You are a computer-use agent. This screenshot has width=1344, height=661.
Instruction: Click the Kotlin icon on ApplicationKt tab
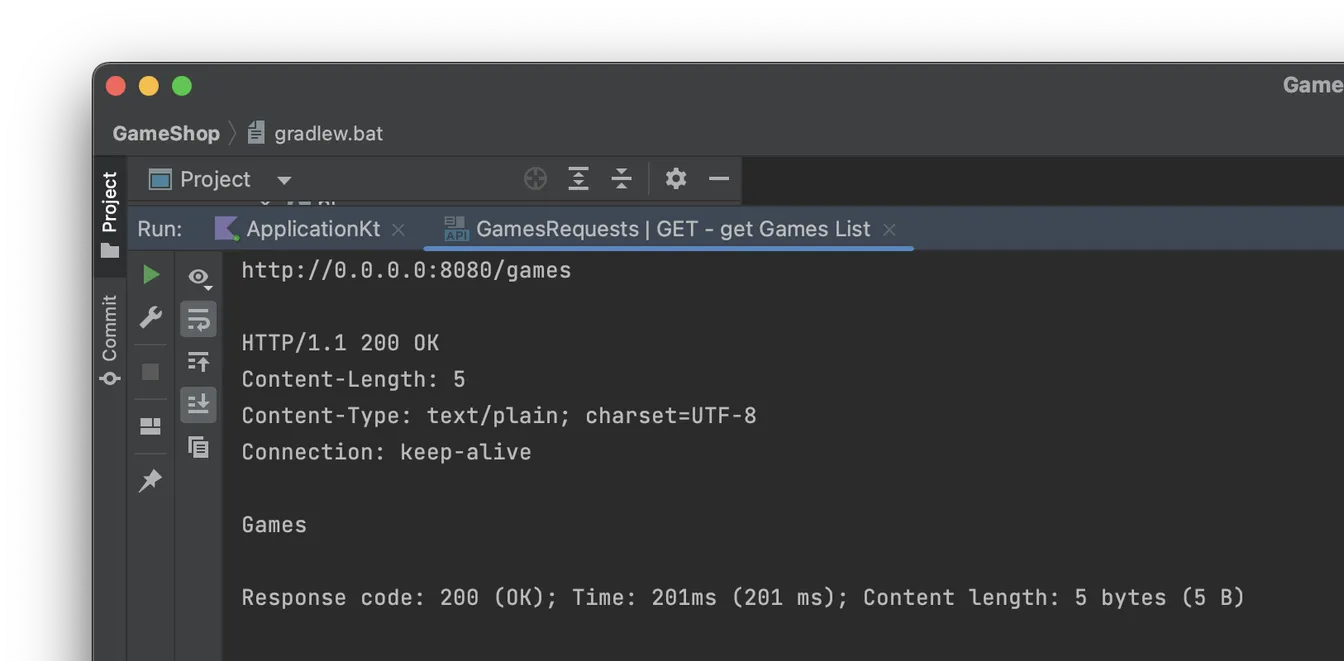pyautogui.click(x=227, y=229)
